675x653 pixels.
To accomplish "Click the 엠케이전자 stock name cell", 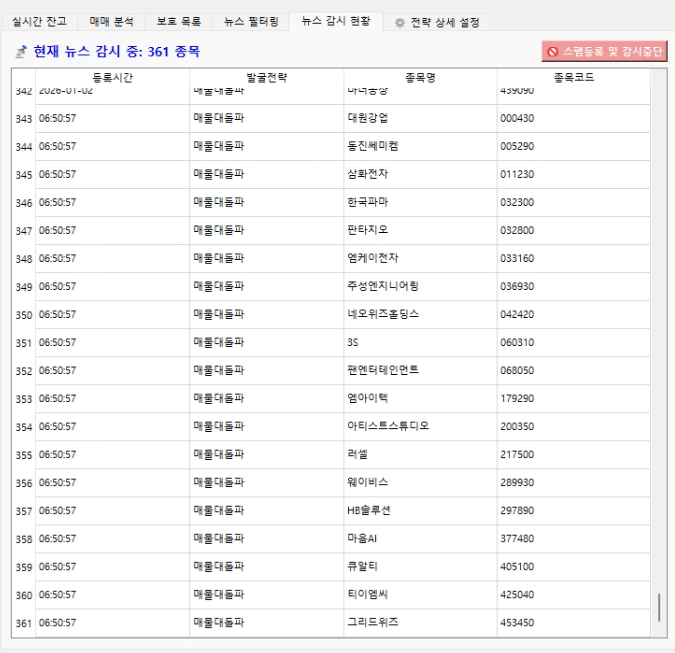I will [x=420, y=258].
